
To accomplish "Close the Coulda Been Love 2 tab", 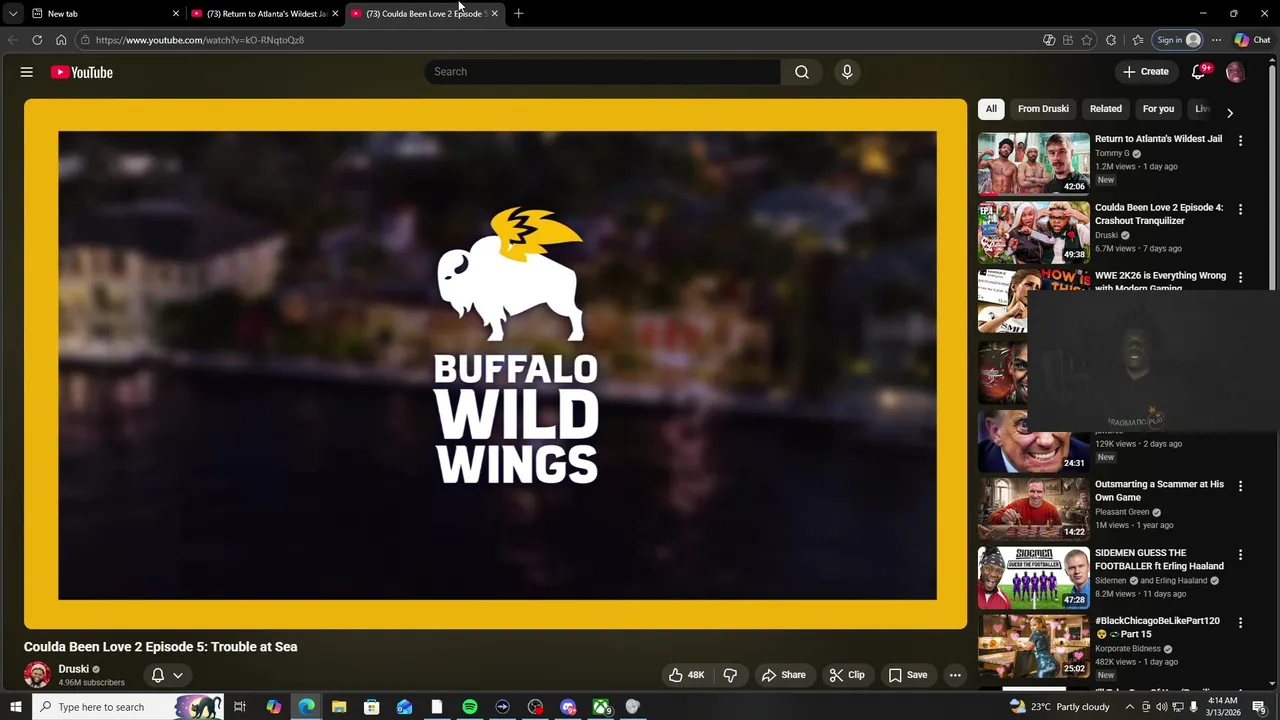I will 494,13.
